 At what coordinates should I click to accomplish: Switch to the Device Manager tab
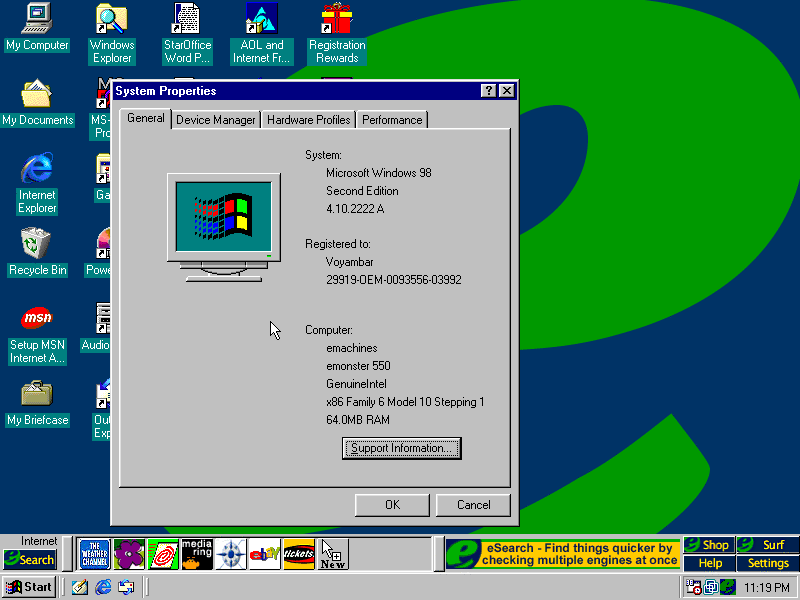pyautogui.click(x=215, y=120)
